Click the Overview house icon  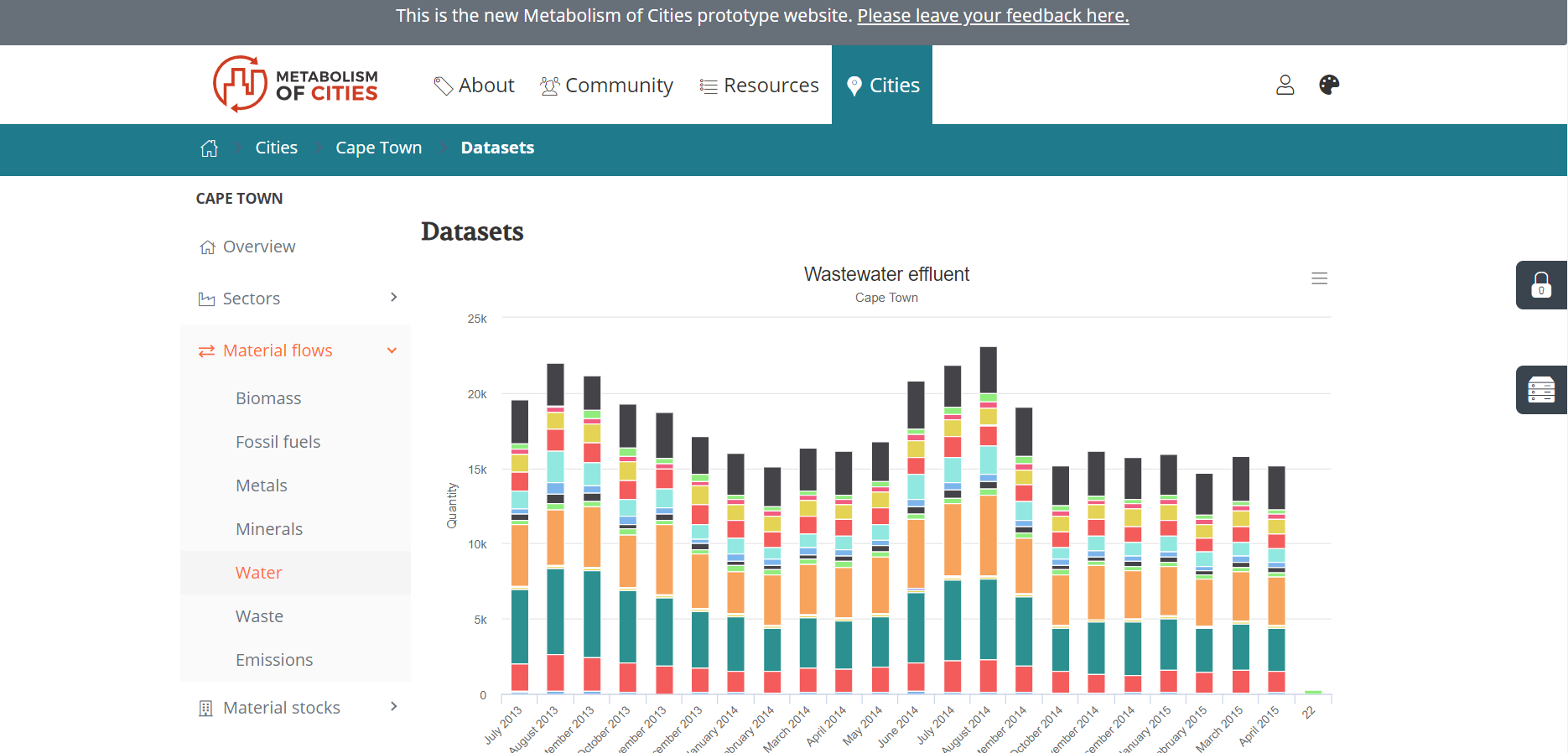207,247
